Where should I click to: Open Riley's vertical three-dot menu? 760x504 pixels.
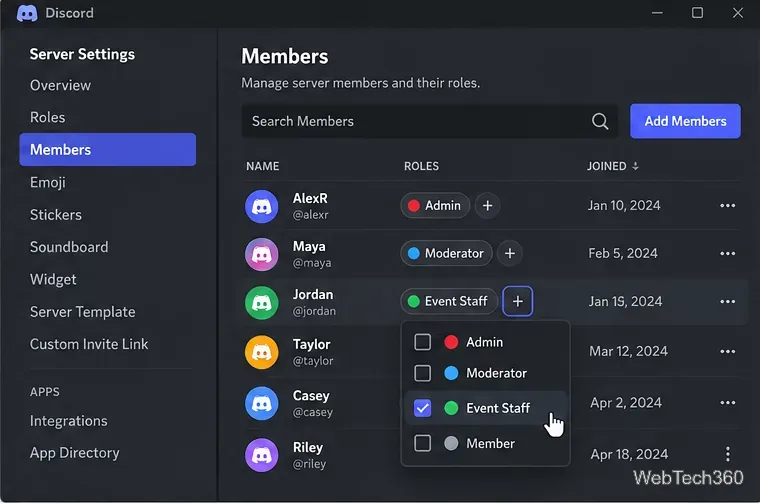click(728, 454)
